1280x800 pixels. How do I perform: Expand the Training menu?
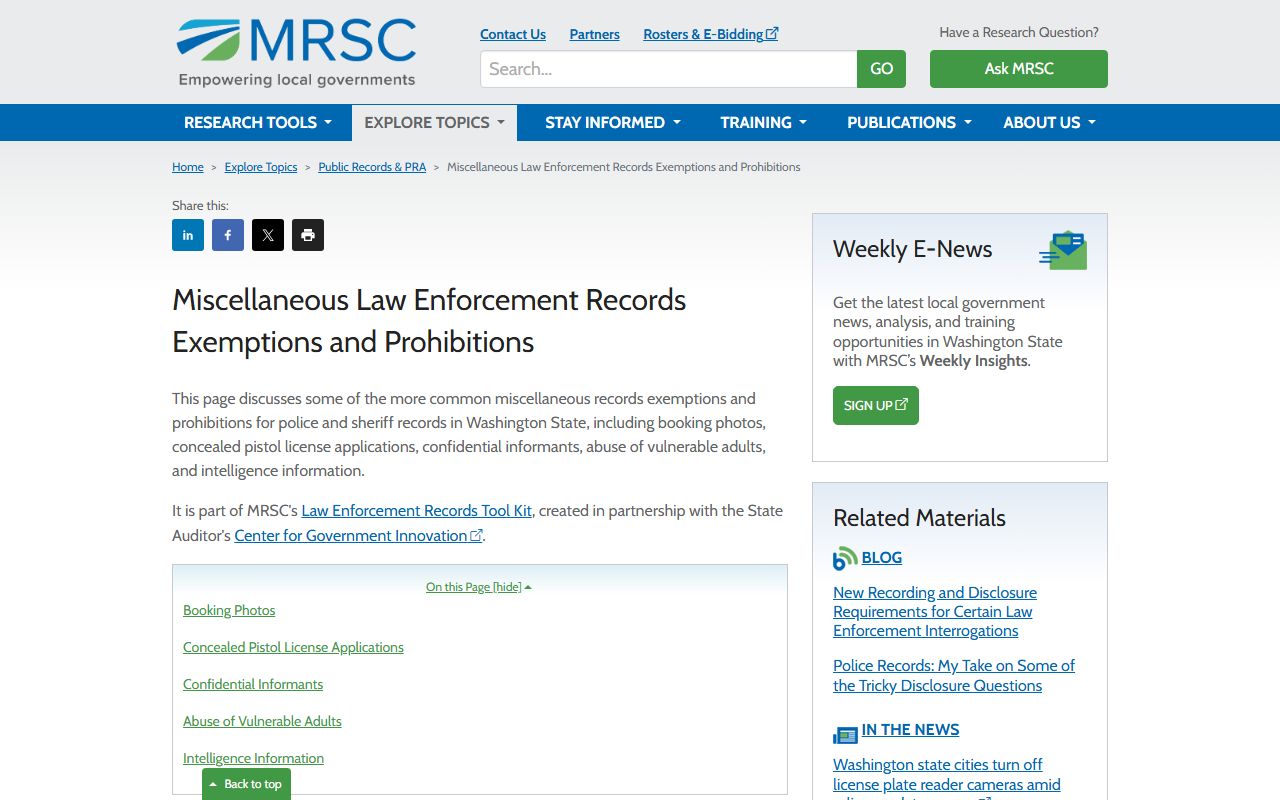pyautogui.click(x=764, y=122)
